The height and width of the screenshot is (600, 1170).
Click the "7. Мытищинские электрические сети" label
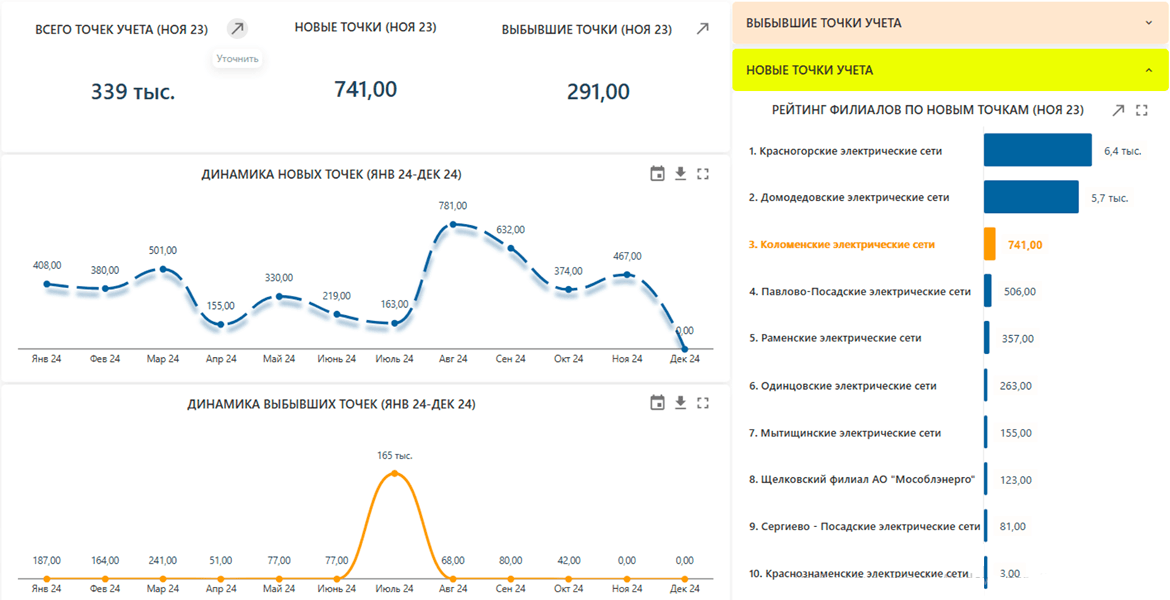pos(845,433)
